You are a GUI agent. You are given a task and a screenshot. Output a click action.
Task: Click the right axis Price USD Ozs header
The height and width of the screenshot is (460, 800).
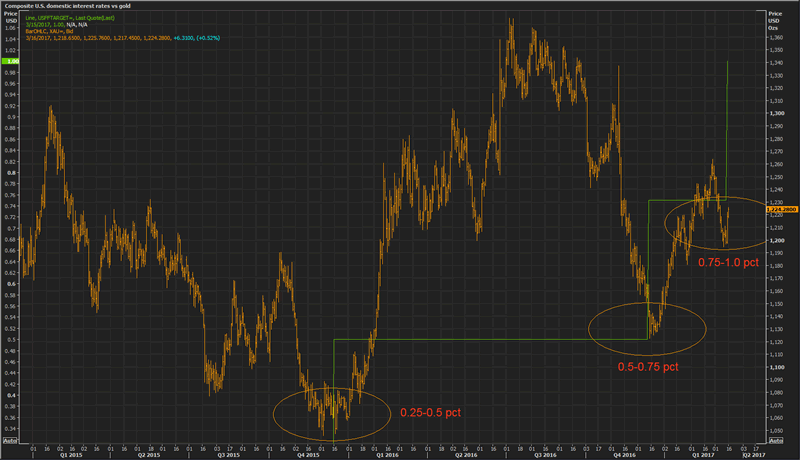click(x=774, y=20)
